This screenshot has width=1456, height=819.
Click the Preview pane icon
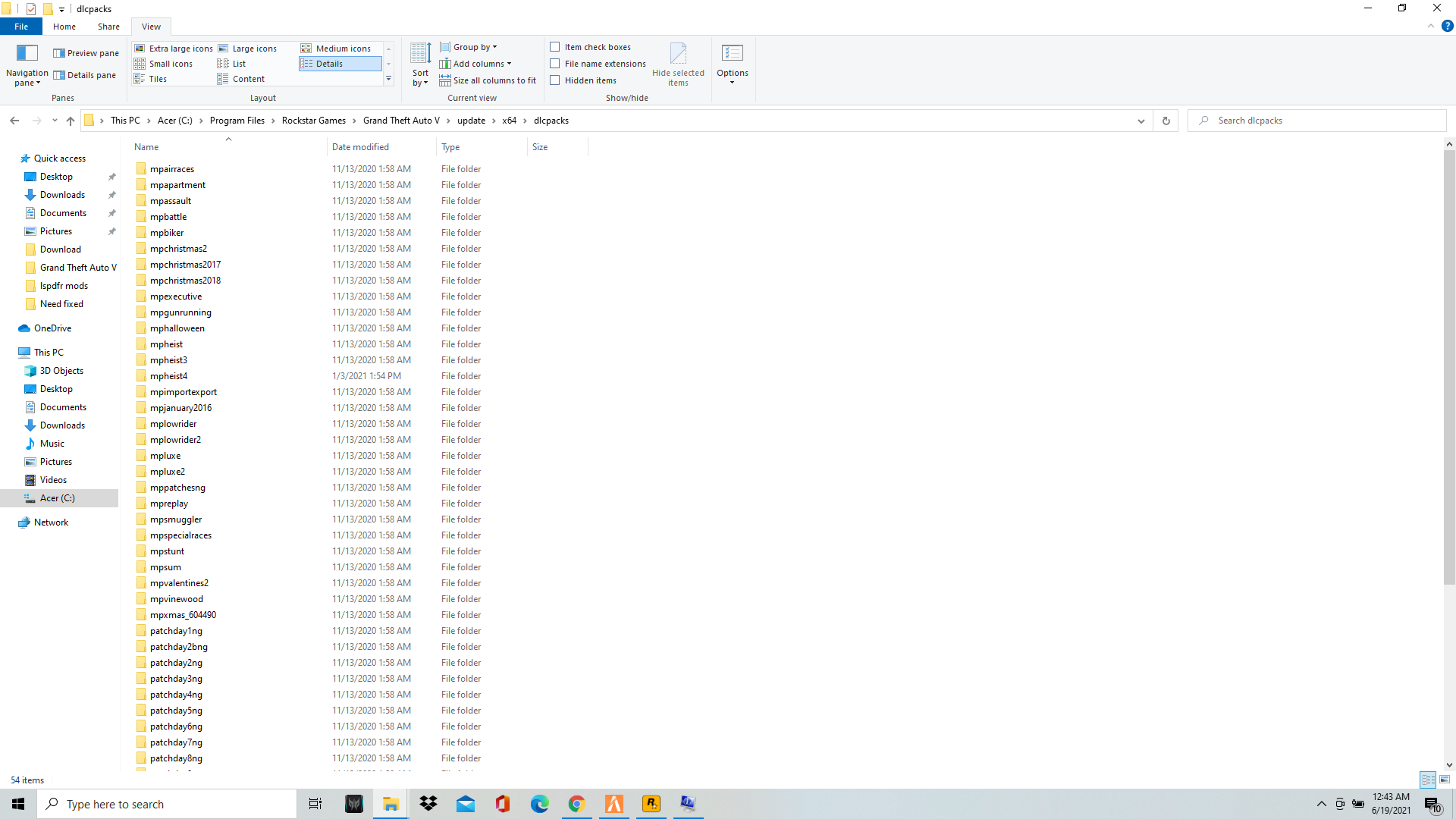coord(59,53)
